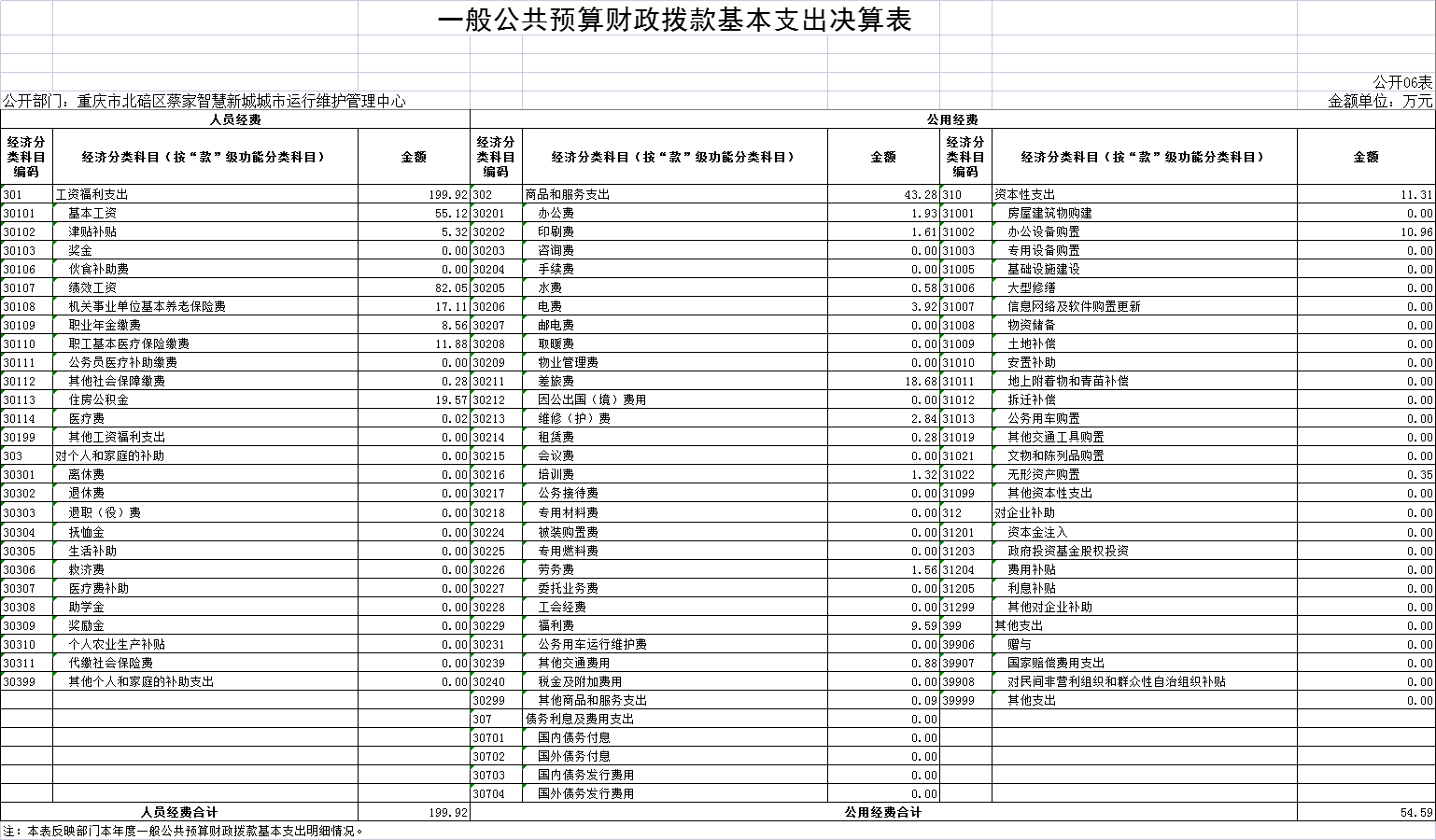Click the 离休费 cell
This screenshot has height=840, width=1436.
(x=205, y=474)
